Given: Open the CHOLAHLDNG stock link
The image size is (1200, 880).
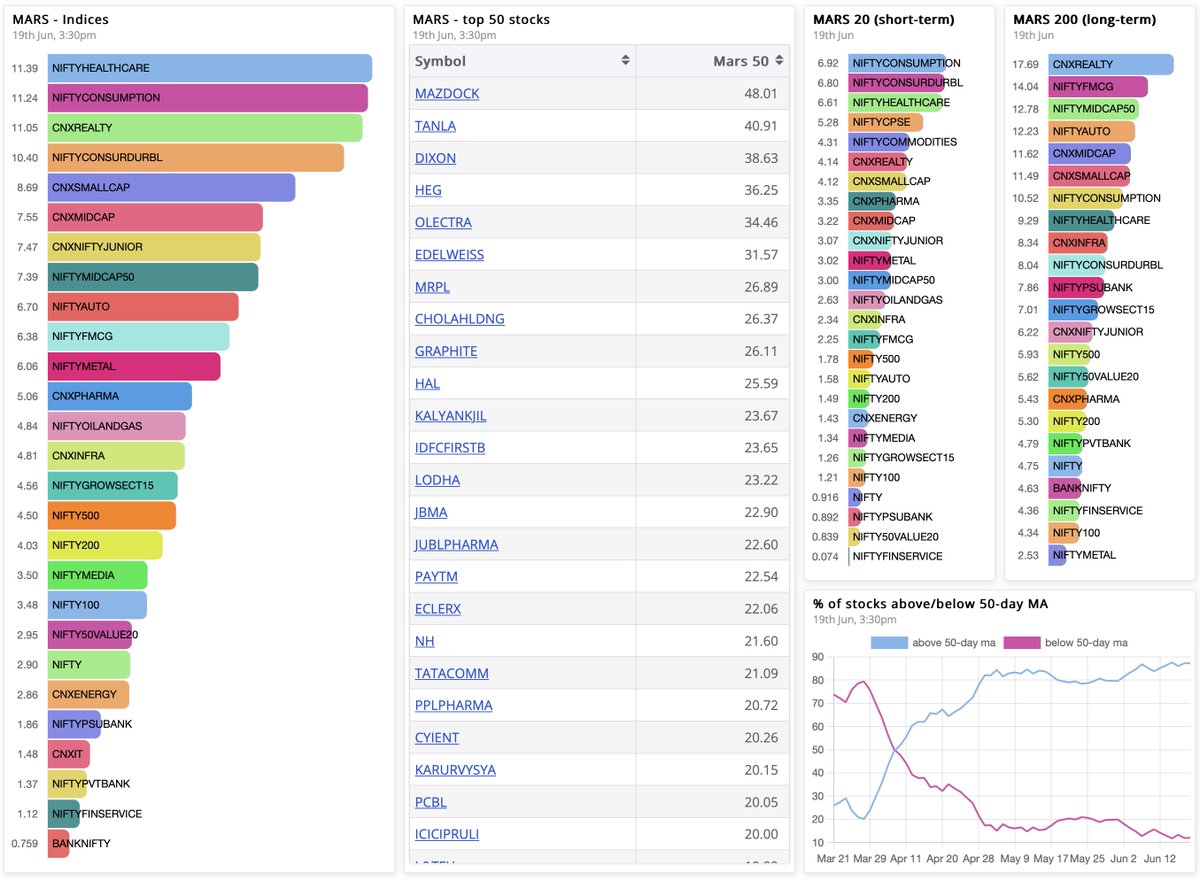Looking at the screenshot, I should (x=460, y=319).
